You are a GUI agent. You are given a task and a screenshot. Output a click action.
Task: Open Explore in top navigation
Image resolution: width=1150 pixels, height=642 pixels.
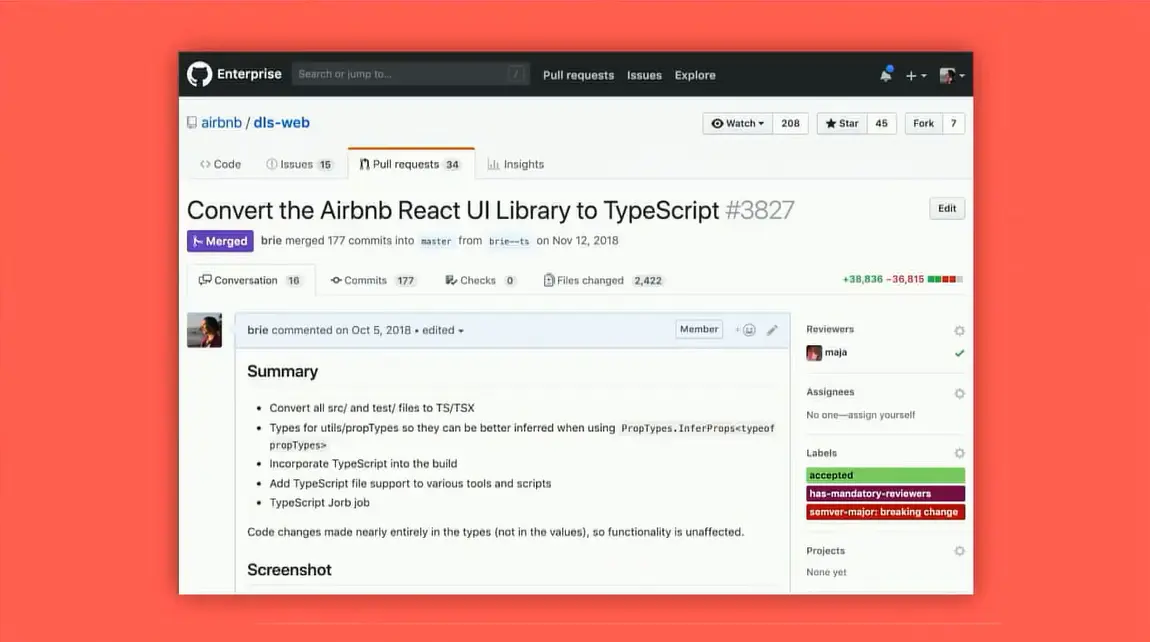(695, 75)
